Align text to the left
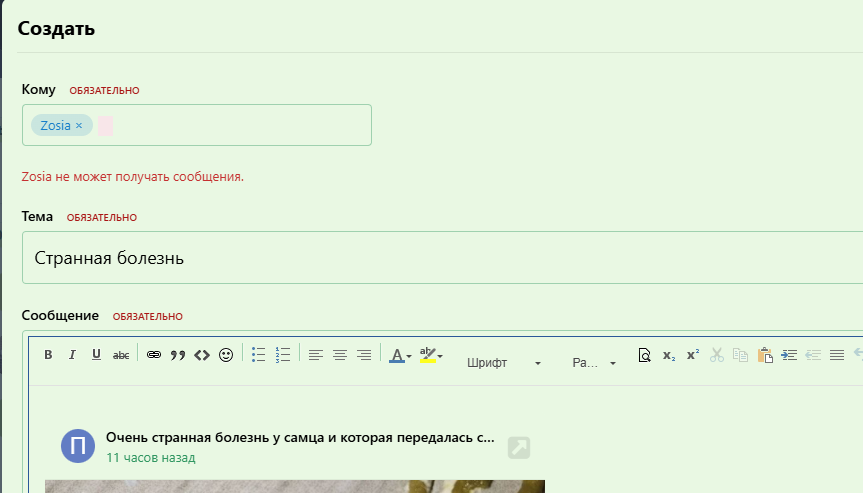 pos(315,355)
